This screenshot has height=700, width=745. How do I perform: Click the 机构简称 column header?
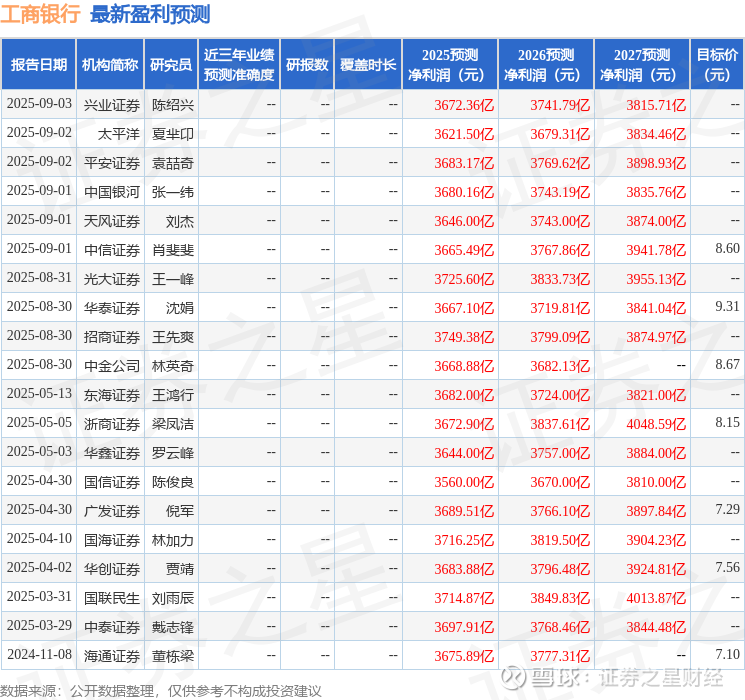click(x=110, y=65)
